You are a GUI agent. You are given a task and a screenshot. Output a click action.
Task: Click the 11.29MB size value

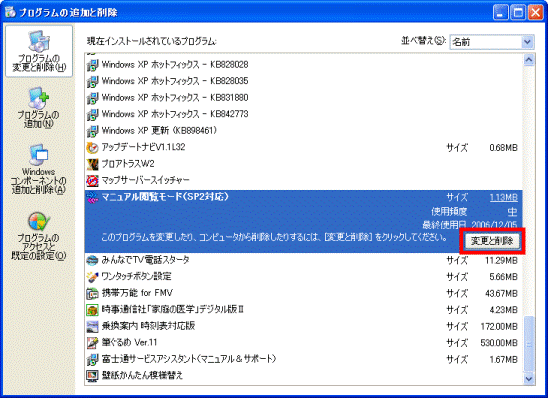point(501,261)
